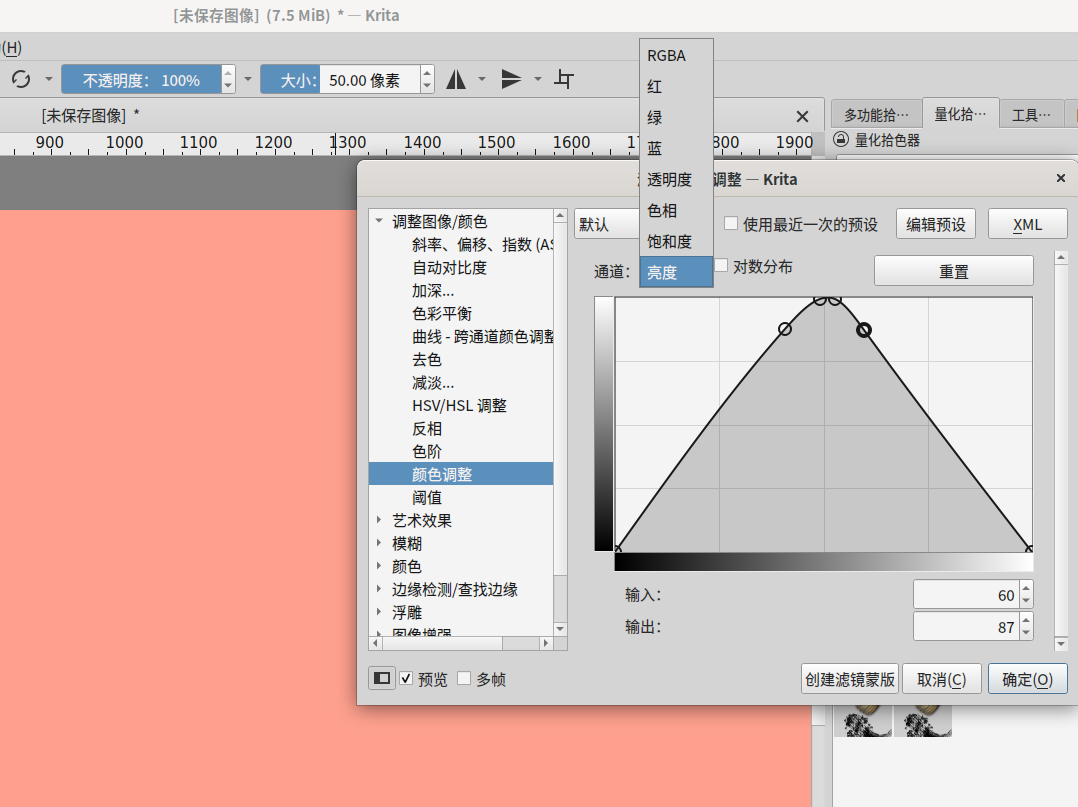Expand the 模糊 filter category

click(378, 543)
